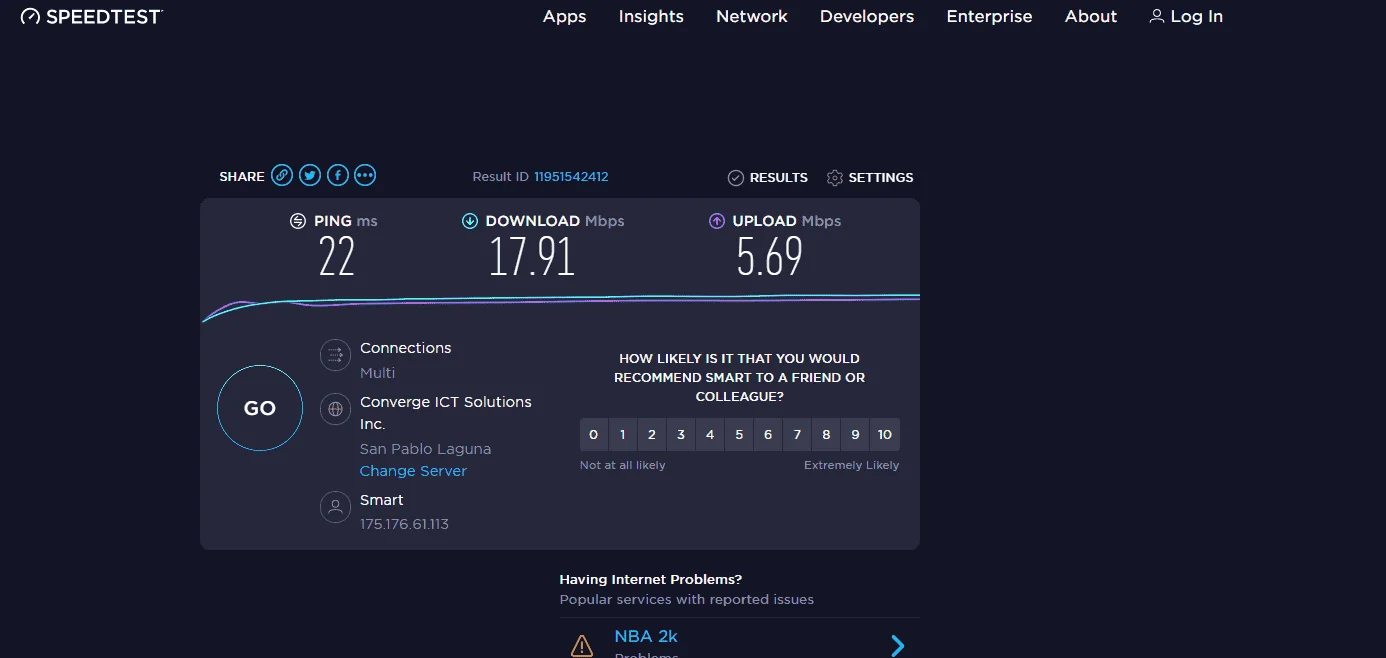The image size is (1386, 658).
Task: Click the ping value 22
Action: pos(337,257)
